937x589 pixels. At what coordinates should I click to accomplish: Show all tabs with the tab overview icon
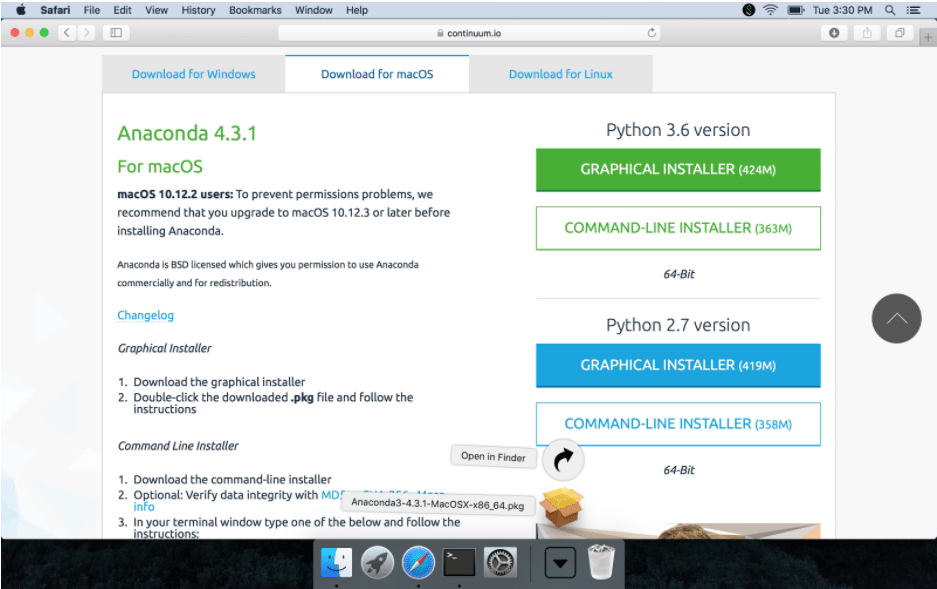point(899,33)
